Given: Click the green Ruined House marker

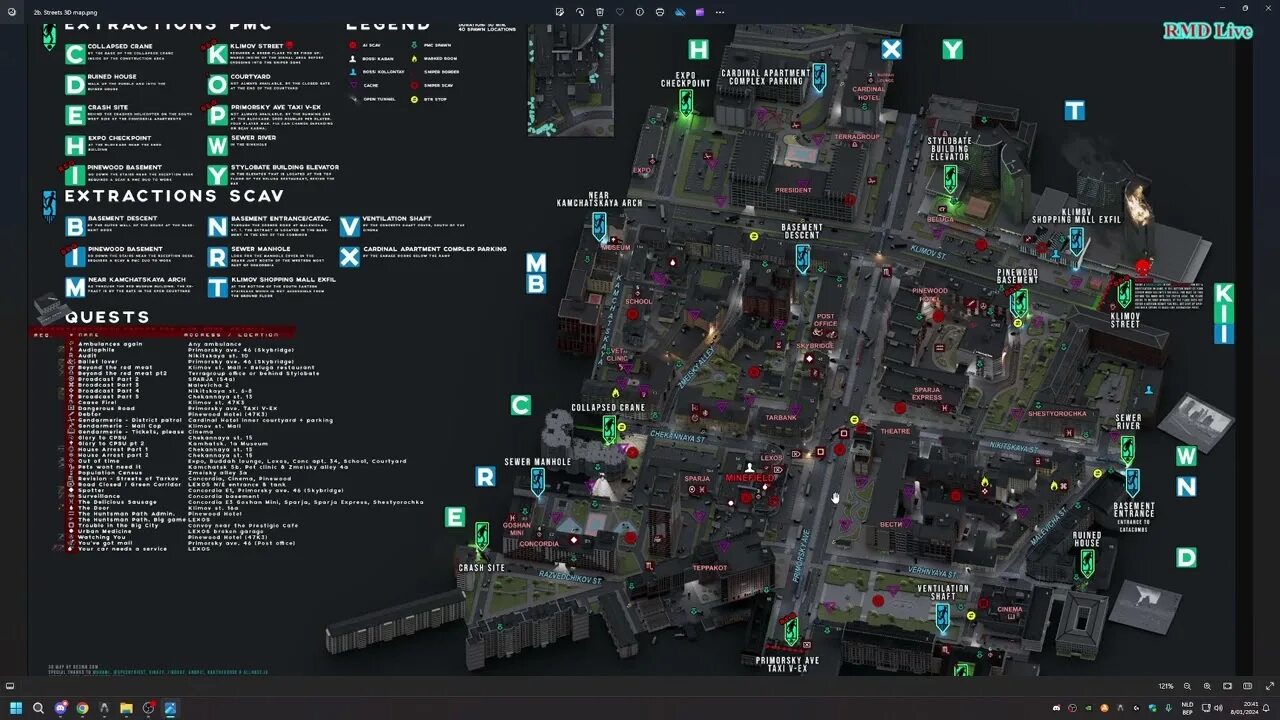Looking at the screenshot, I should tap(1087, 563).
